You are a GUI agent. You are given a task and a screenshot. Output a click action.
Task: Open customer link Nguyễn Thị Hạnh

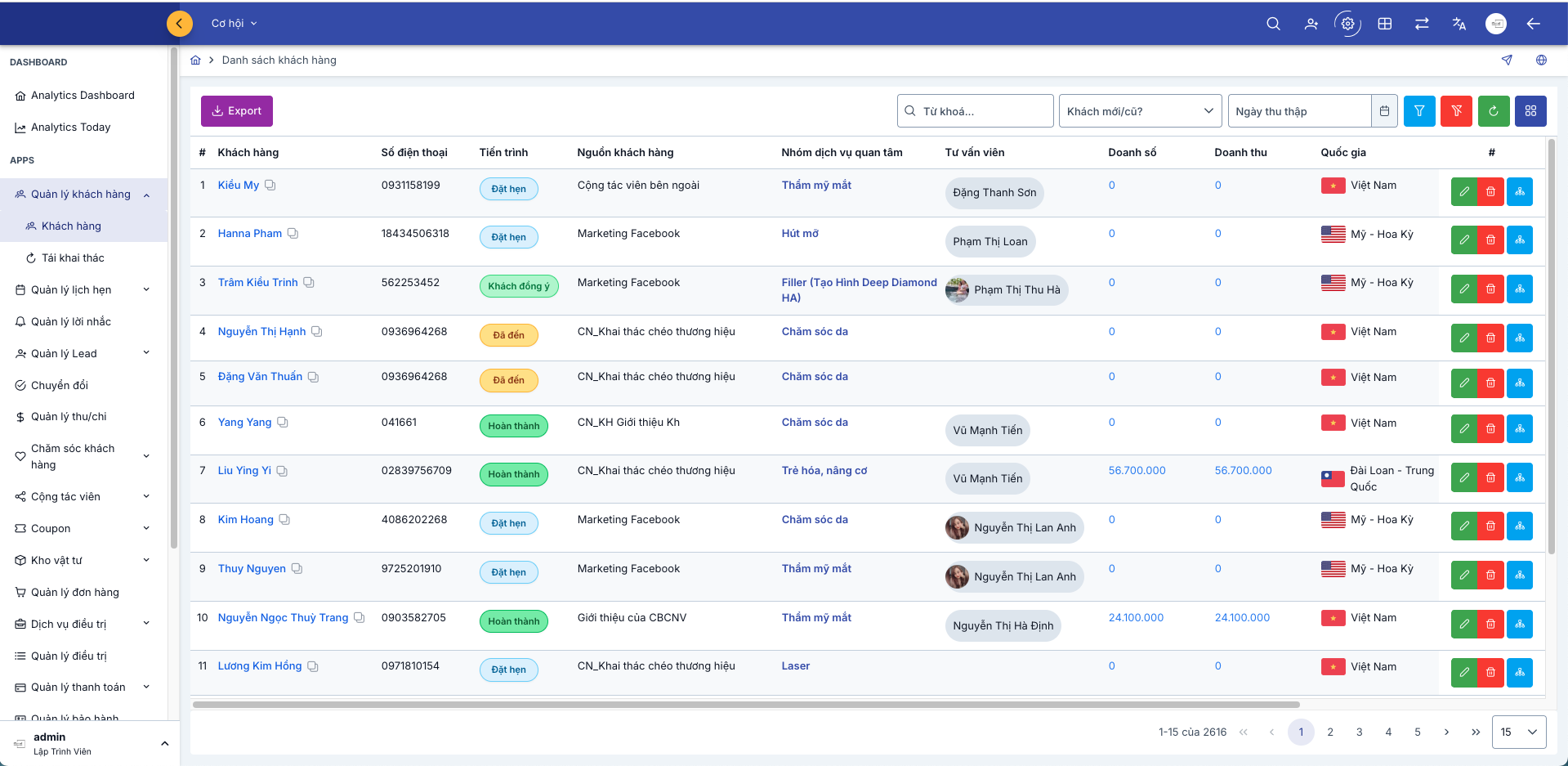point(261,332)
